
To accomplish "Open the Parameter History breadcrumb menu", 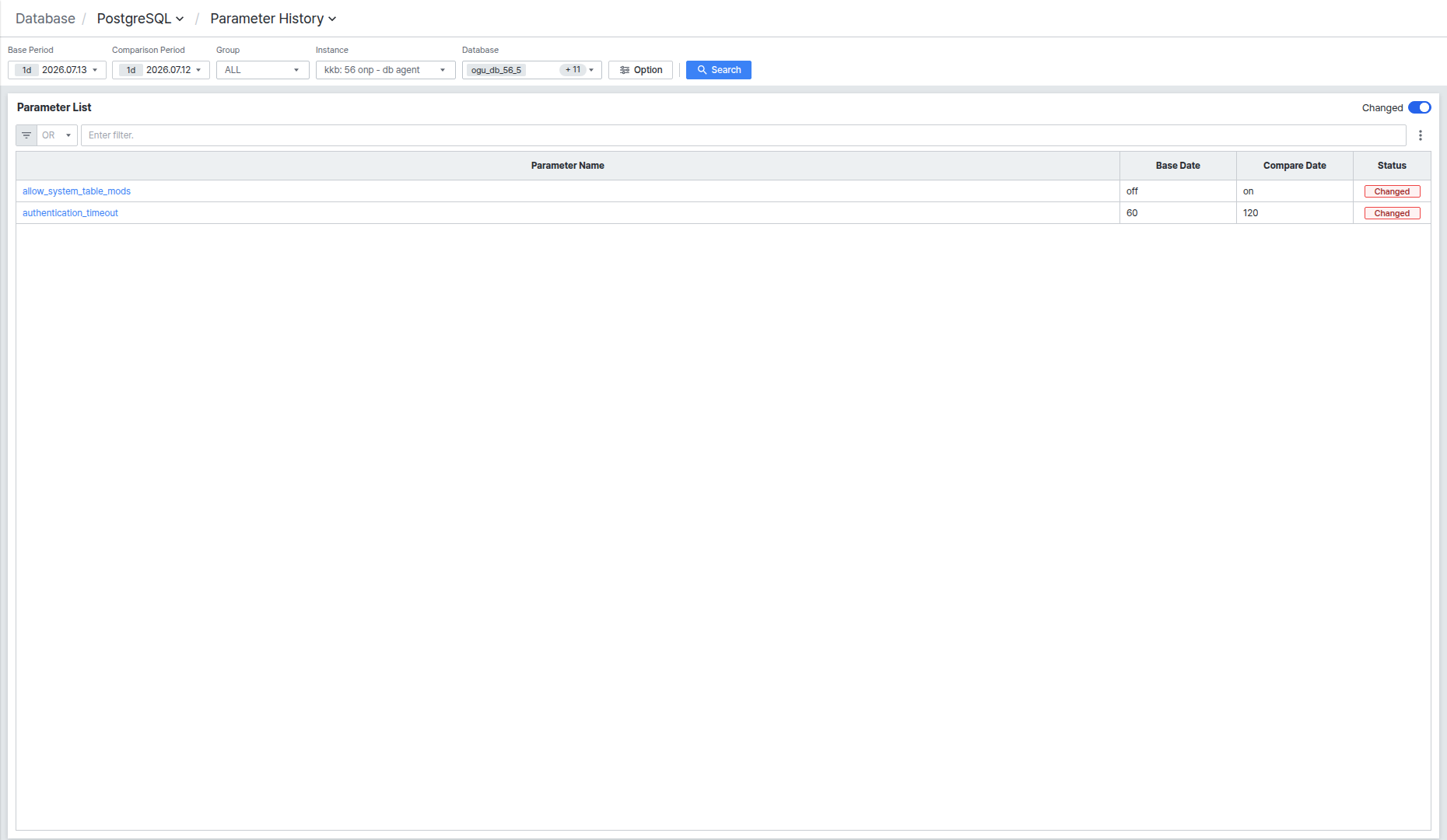I will [x=273, y=19].
